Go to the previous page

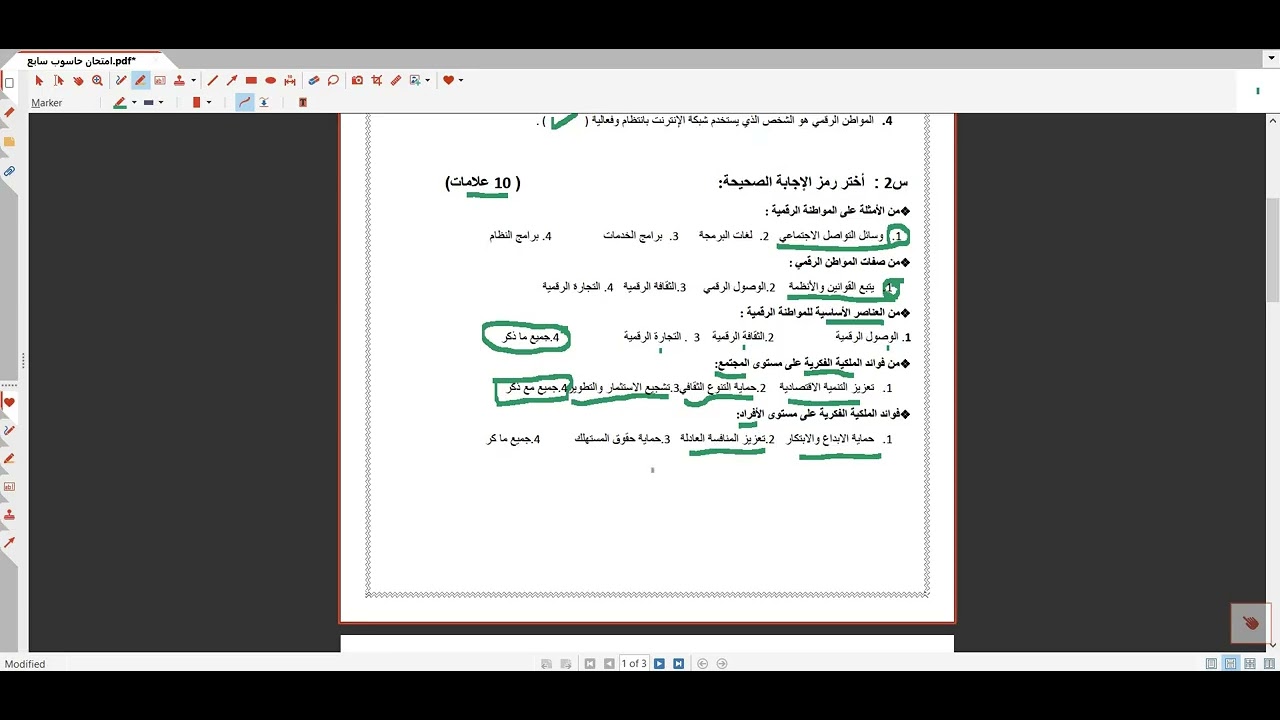tap(609, 664)
